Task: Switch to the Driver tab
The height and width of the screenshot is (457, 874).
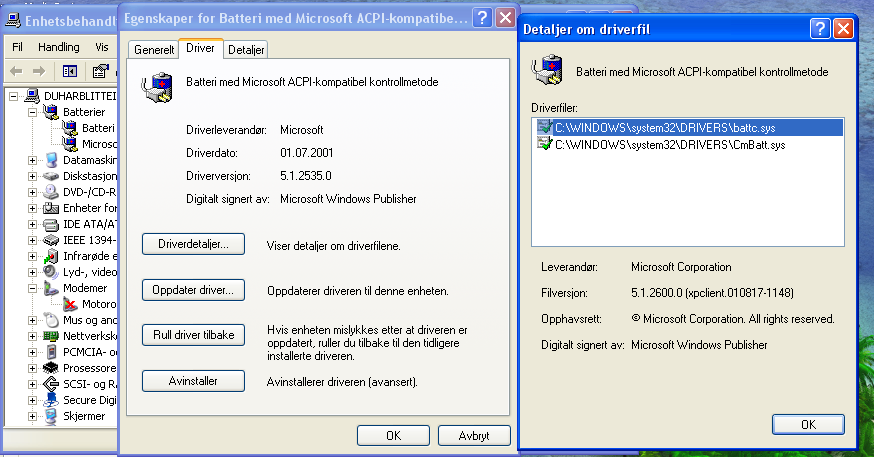Action: (x=200, y=48)
